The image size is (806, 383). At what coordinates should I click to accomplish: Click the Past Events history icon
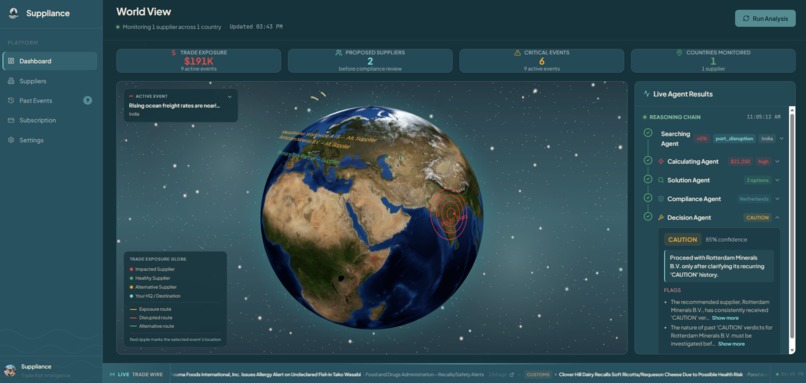point(11,101)
